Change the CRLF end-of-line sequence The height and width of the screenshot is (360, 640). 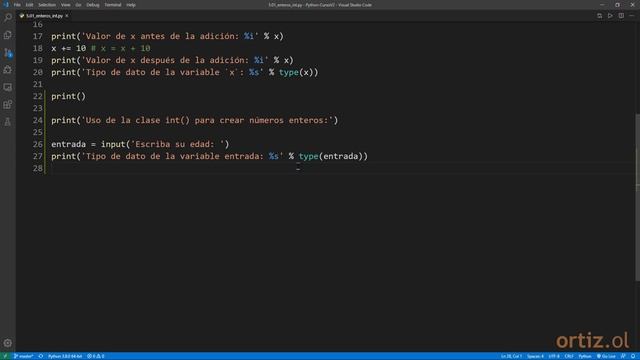(569, 356)
